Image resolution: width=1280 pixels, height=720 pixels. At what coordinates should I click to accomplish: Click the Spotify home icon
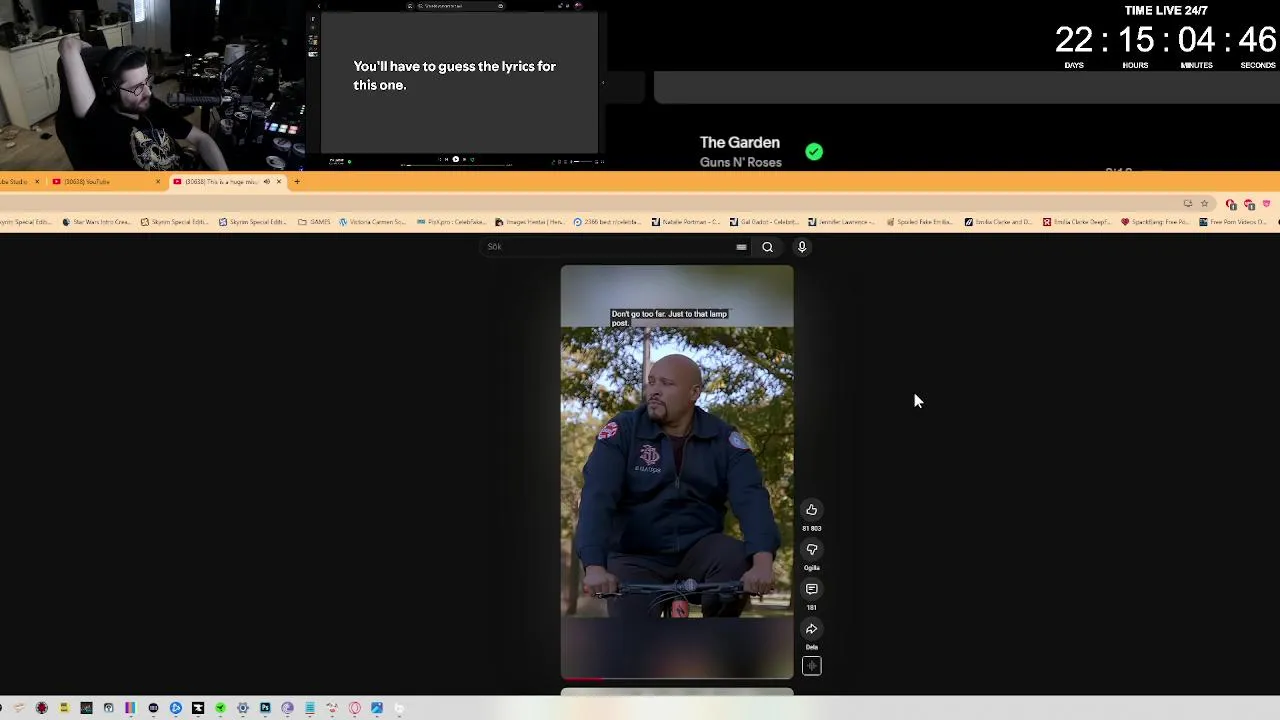pyautogui.click(x=410, y=6)
